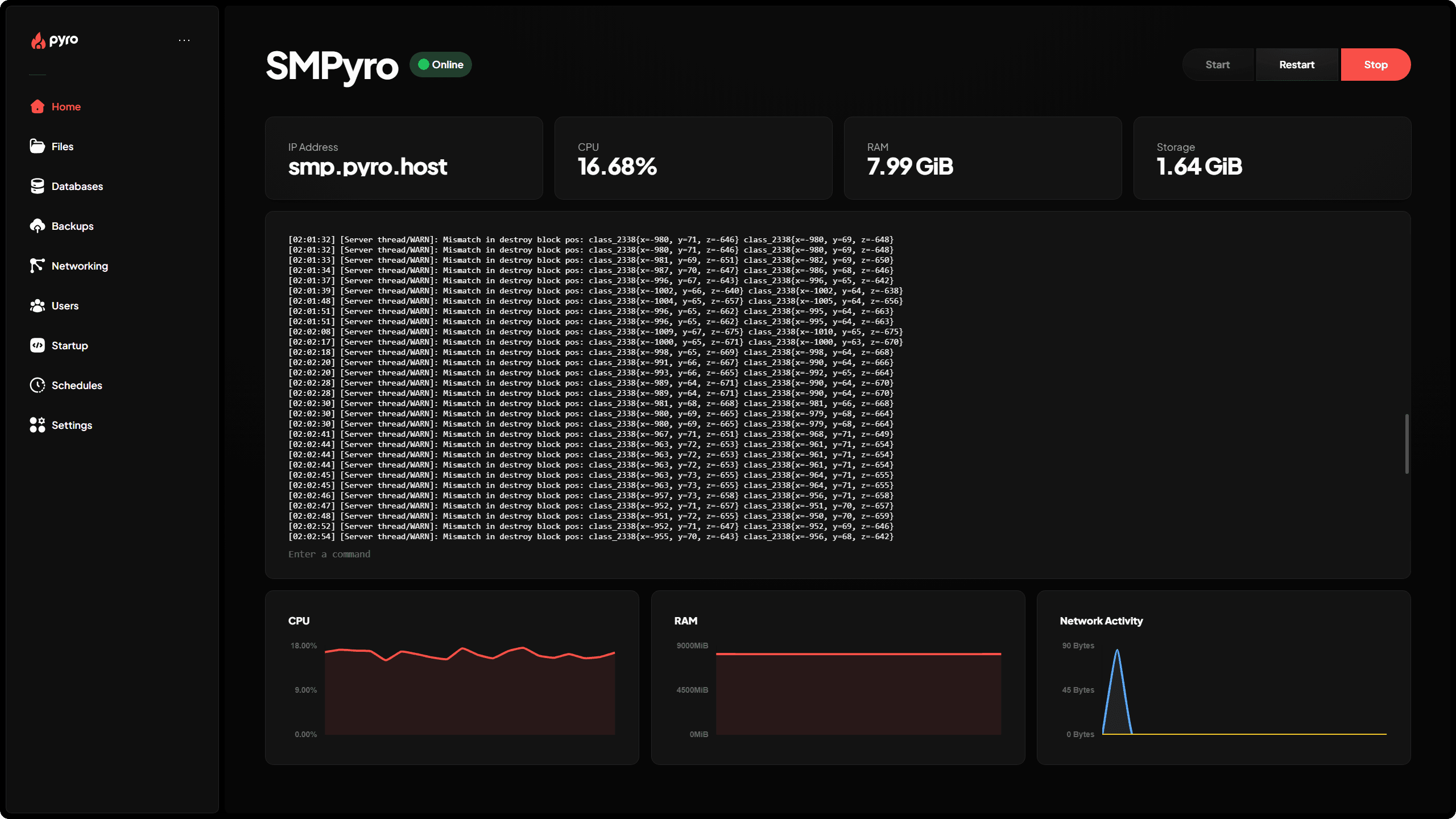Click the Networking nodes icon

38,266
